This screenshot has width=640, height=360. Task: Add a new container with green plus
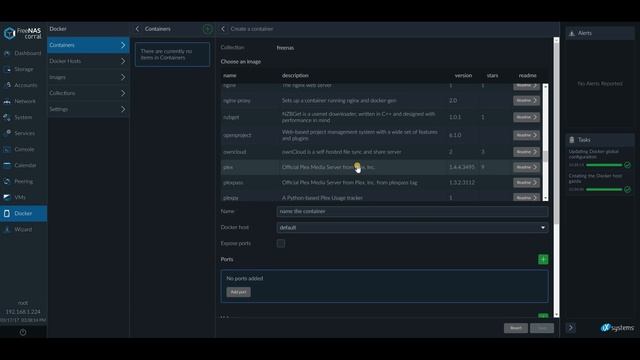pos(207,29)
